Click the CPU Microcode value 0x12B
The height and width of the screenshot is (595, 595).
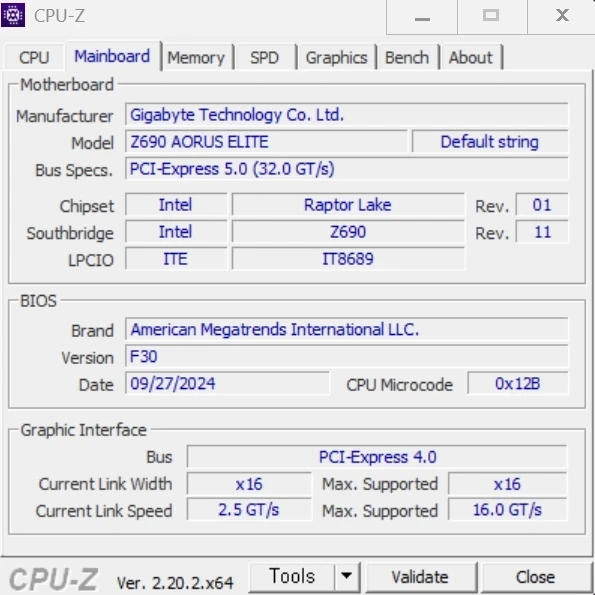point(518,384)
